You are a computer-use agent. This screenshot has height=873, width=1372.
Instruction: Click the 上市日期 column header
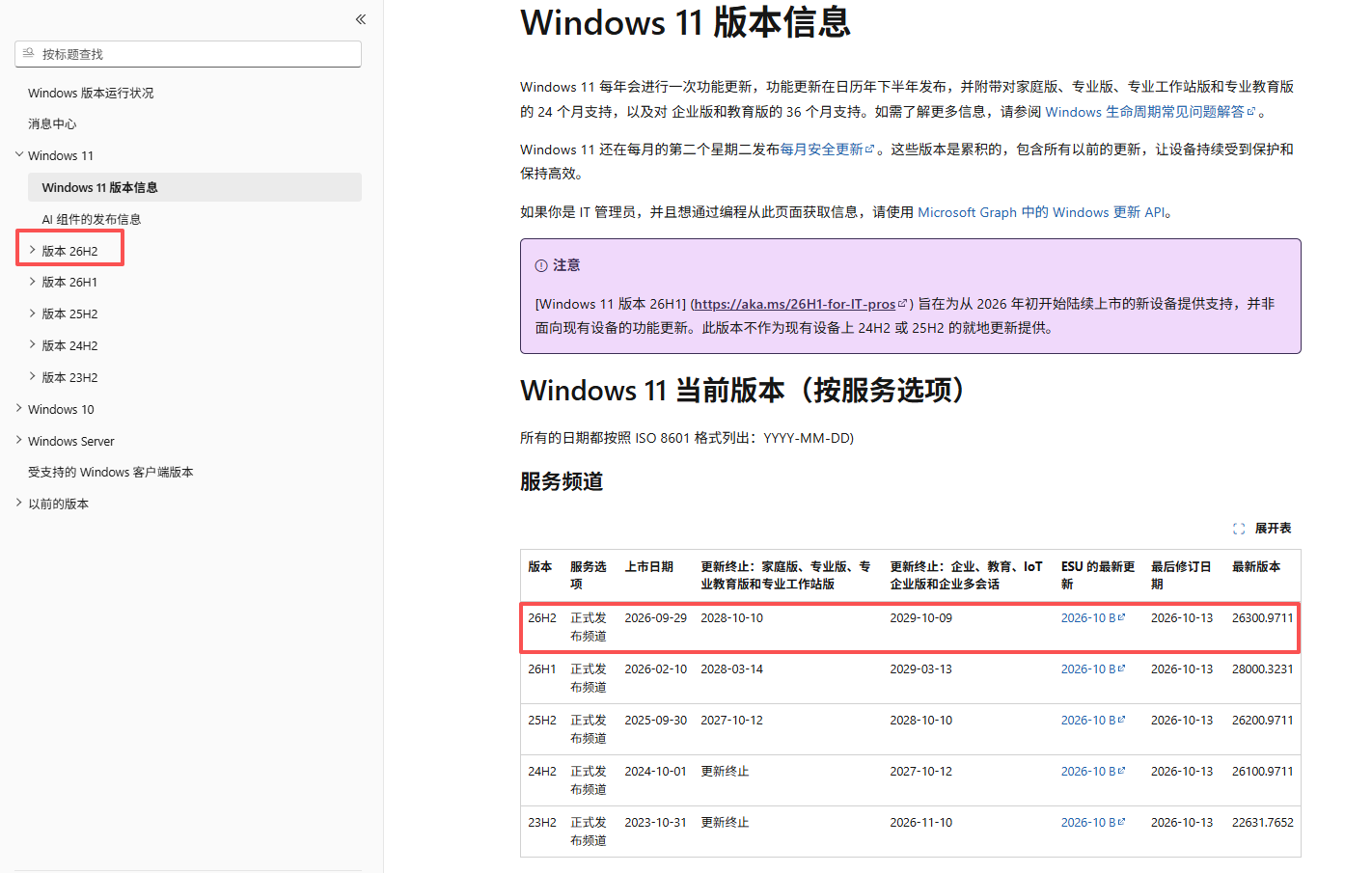(x=649, y=567)
